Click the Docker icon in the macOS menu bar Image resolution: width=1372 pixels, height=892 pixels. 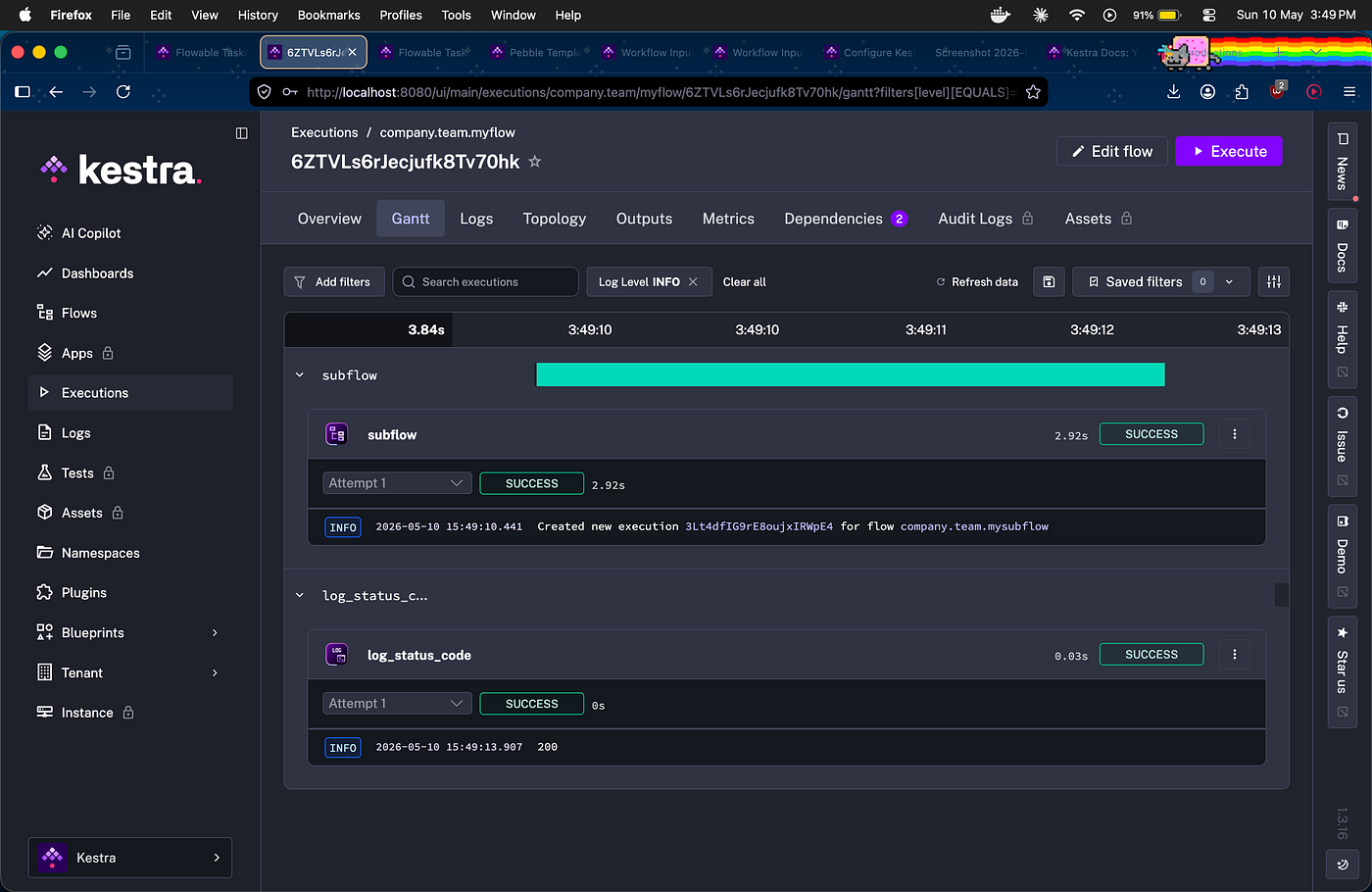point(1001,15)
